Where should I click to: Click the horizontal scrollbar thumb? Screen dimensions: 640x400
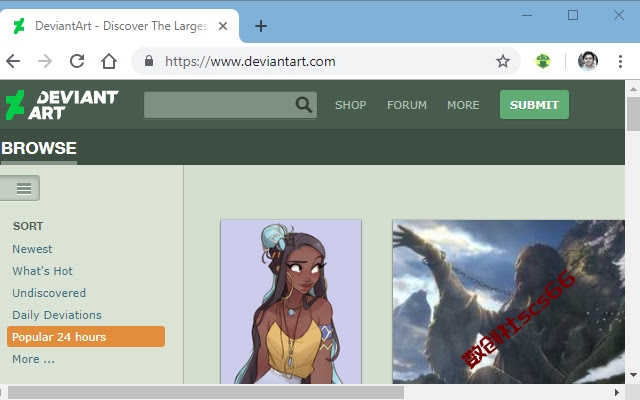(206, 393)
